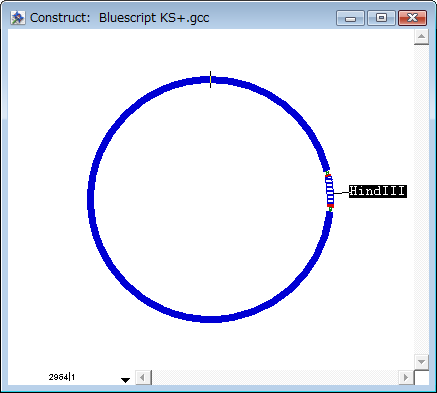The image size is (437, 393).
Task: Click the vertical scrollbar track
Action: 421,199
